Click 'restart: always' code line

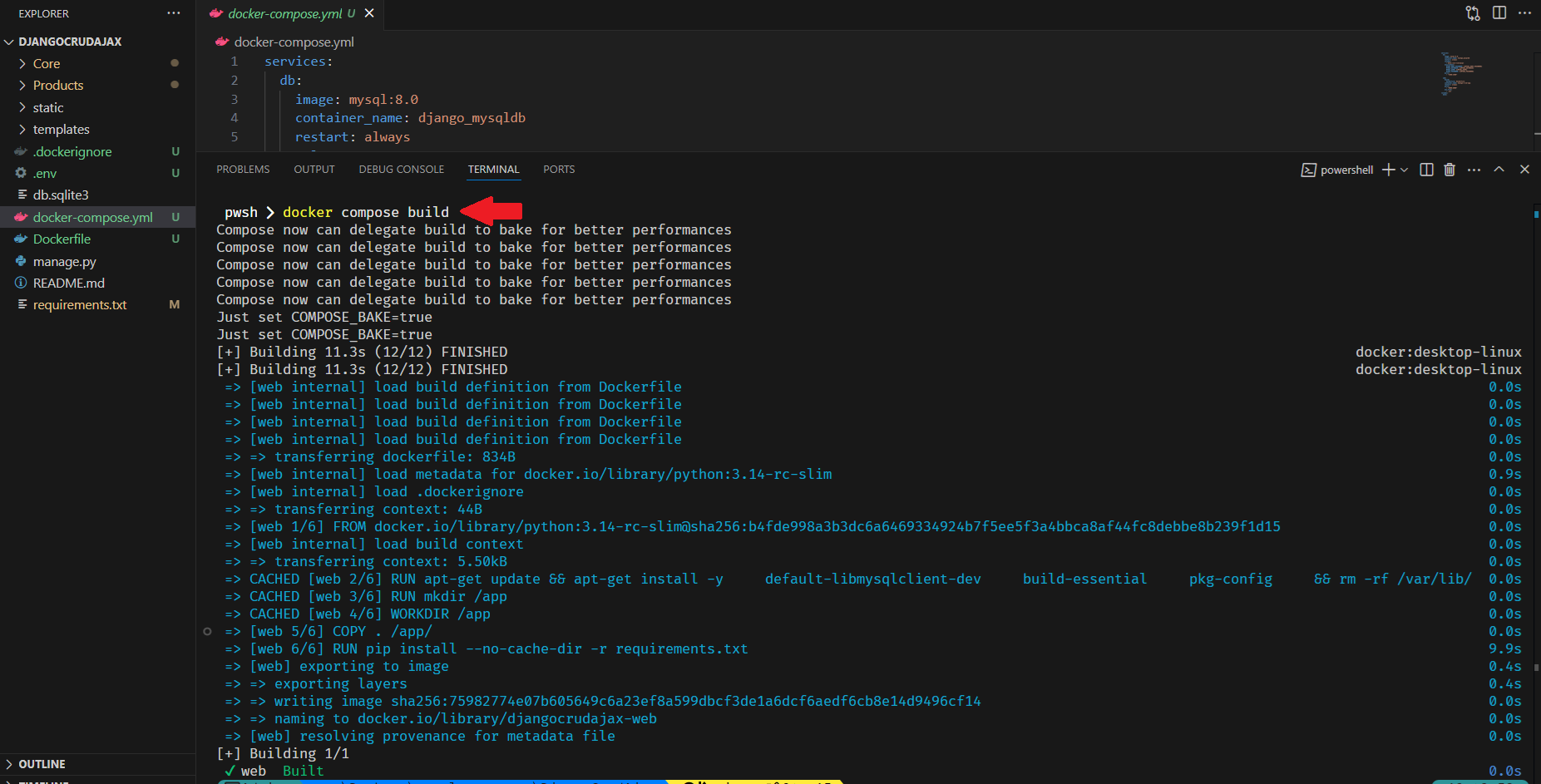click(352, 137)
